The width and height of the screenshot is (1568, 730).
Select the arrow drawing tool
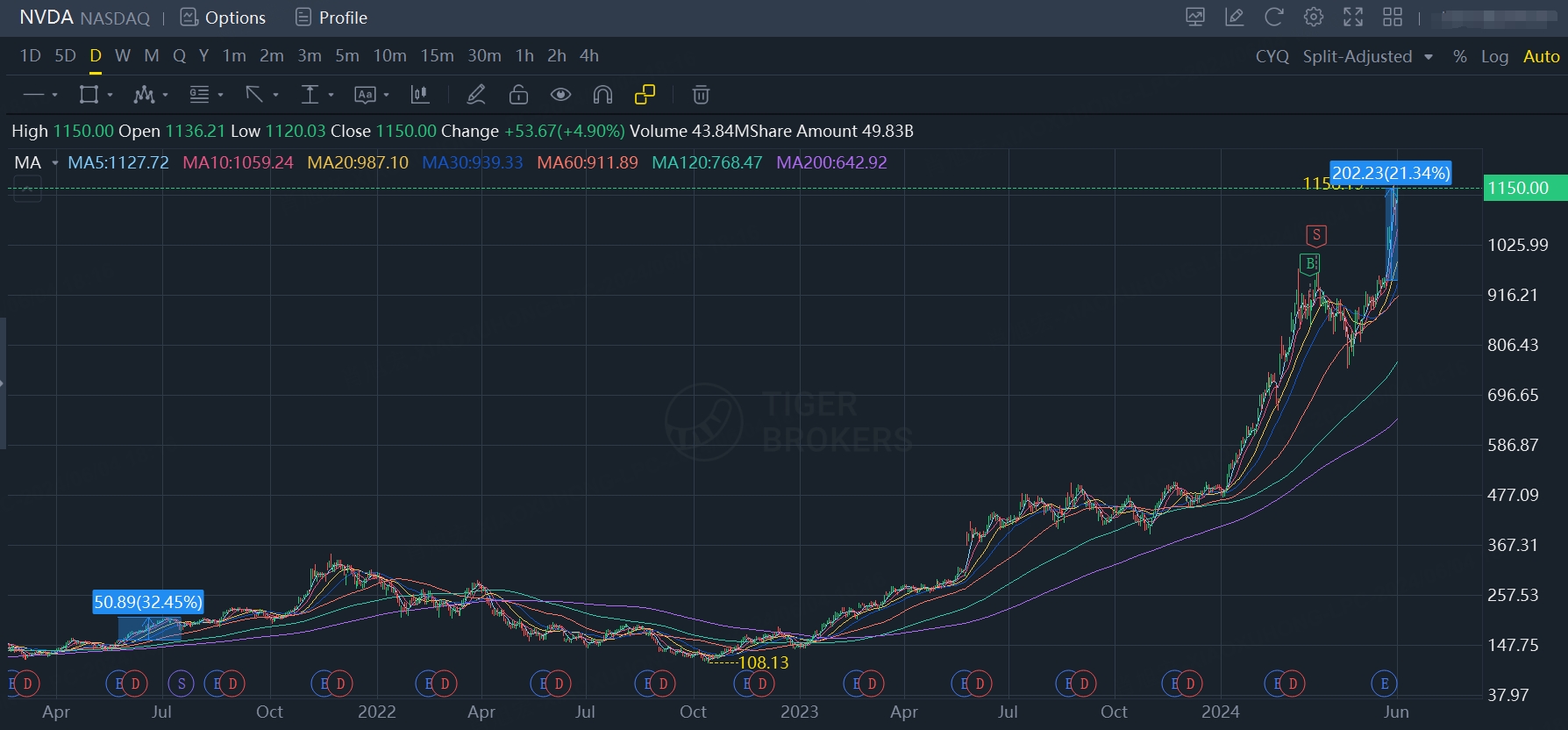pos(254,95)
